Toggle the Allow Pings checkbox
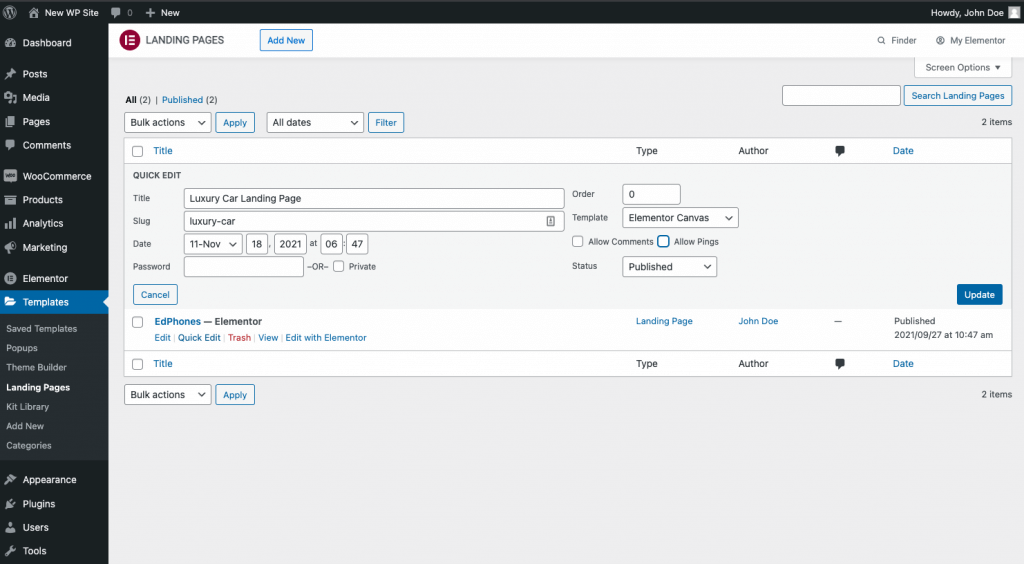The width and height of the screenshot is (1024, 564). point(663,242)
